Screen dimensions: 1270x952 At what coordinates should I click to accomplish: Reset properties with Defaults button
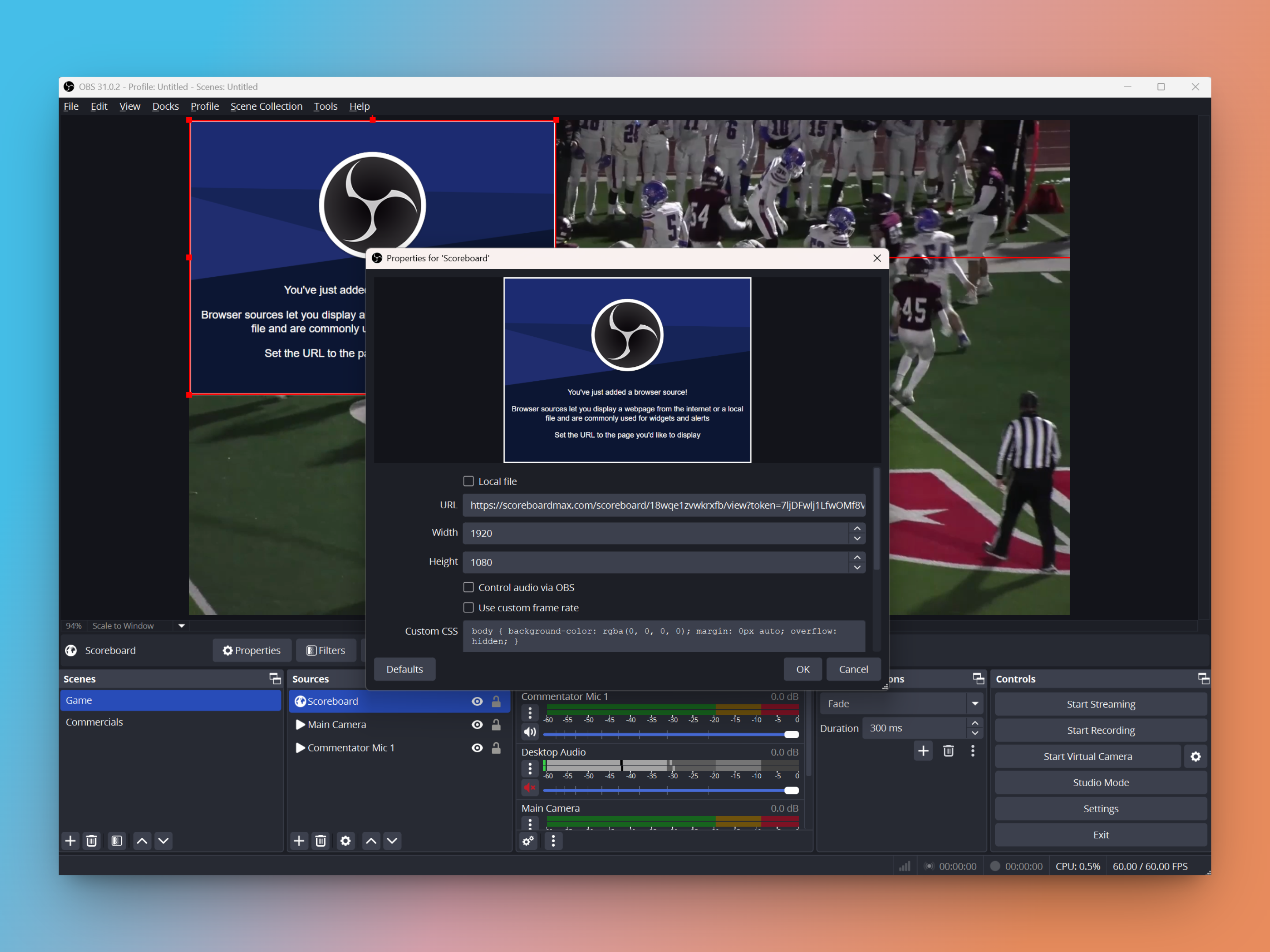point(404,669)
